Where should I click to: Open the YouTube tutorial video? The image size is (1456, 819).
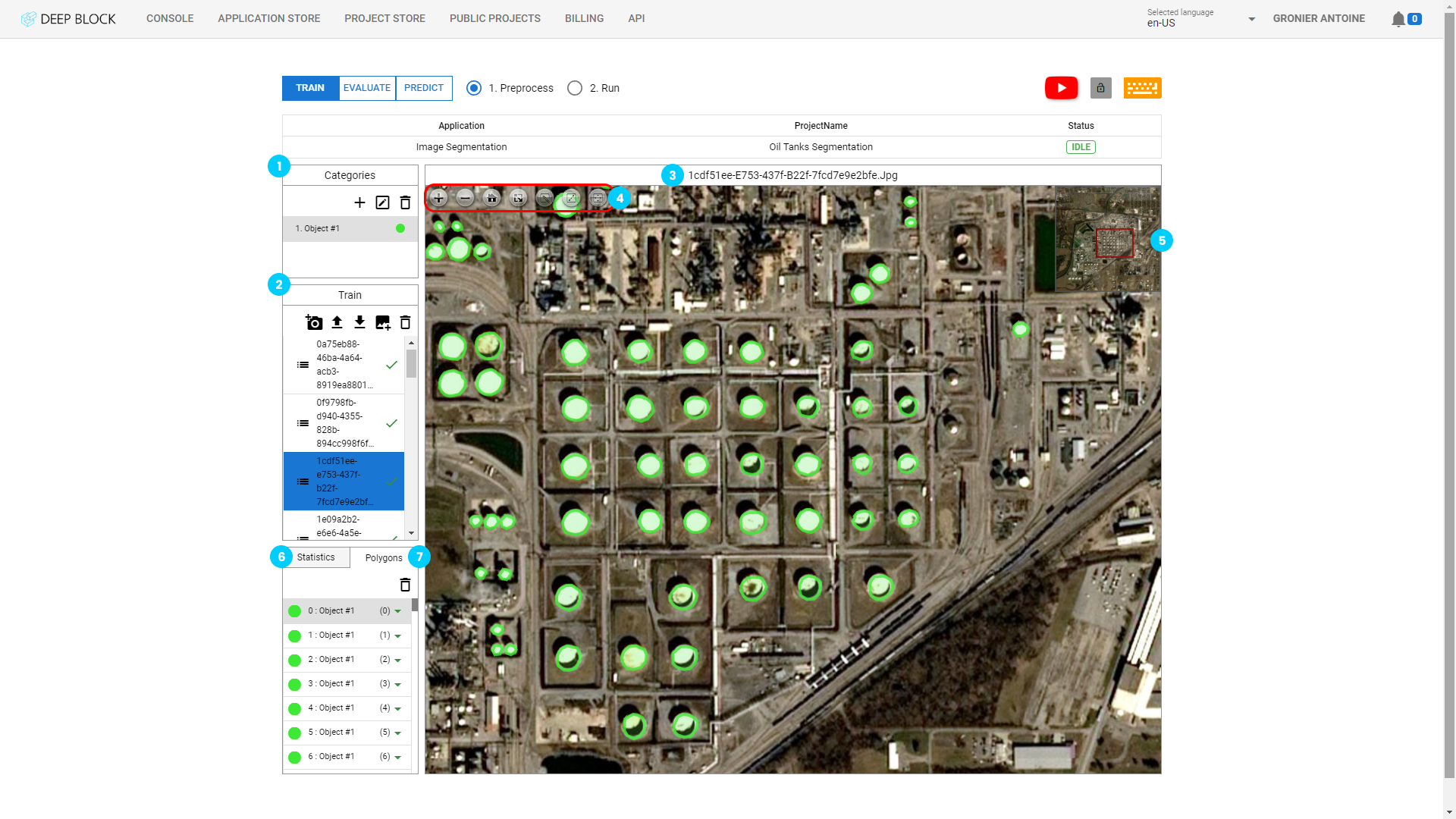click(1061, 88)
